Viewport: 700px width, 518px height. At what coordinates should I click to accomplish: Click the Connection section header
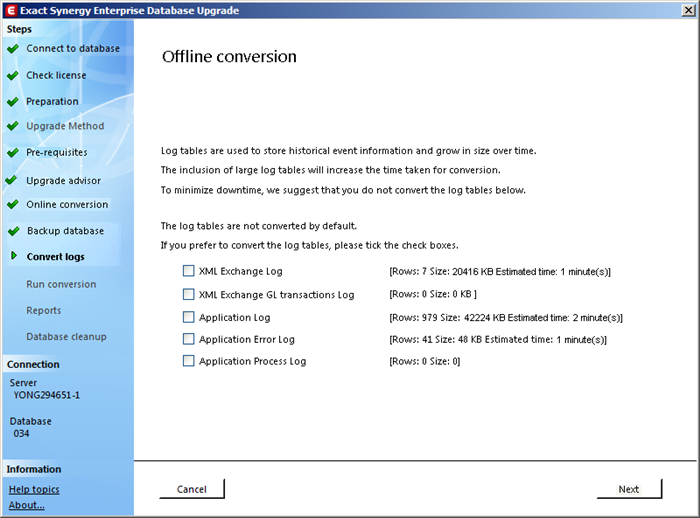[x=33, y=364]
